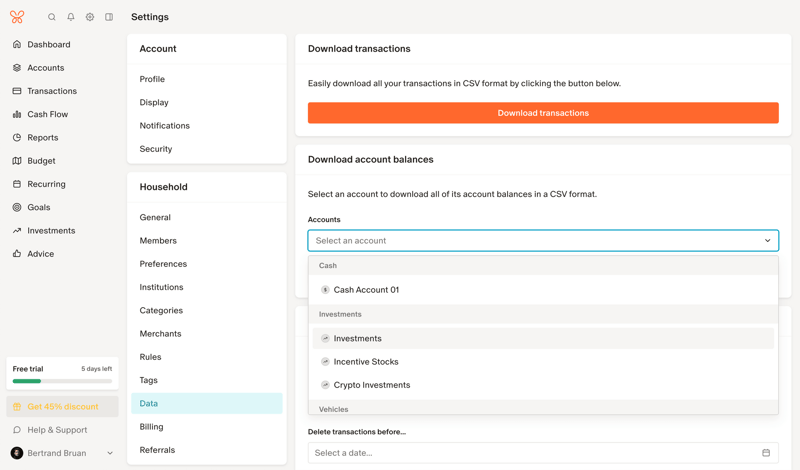Click the Transactions card icon

coord(17,91)
